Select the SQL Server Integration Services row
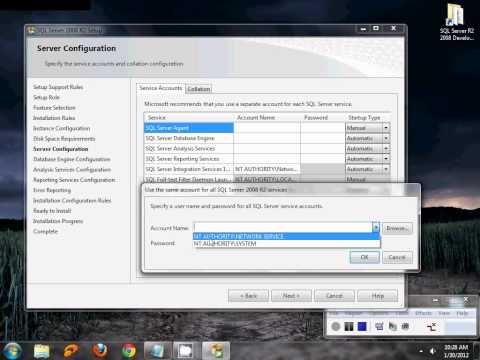The width and height of the screenshot is (480, 360). (x=189, y=169)
